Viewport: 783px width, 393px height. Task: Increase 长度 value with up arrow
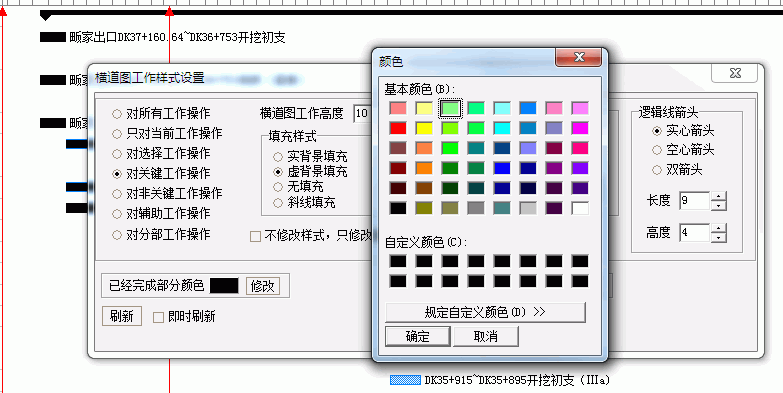pos(718,197)
